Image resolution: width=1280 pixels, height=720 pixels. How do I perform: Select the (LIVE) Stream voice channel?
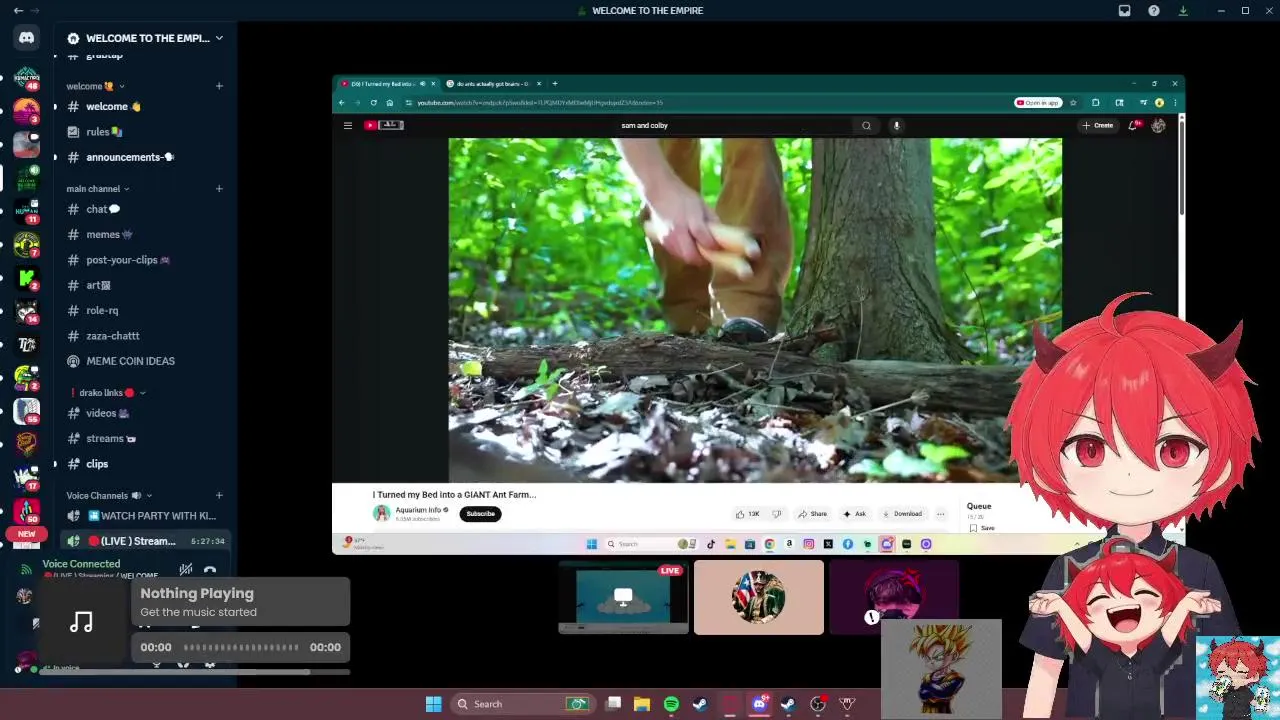point(145,541)
